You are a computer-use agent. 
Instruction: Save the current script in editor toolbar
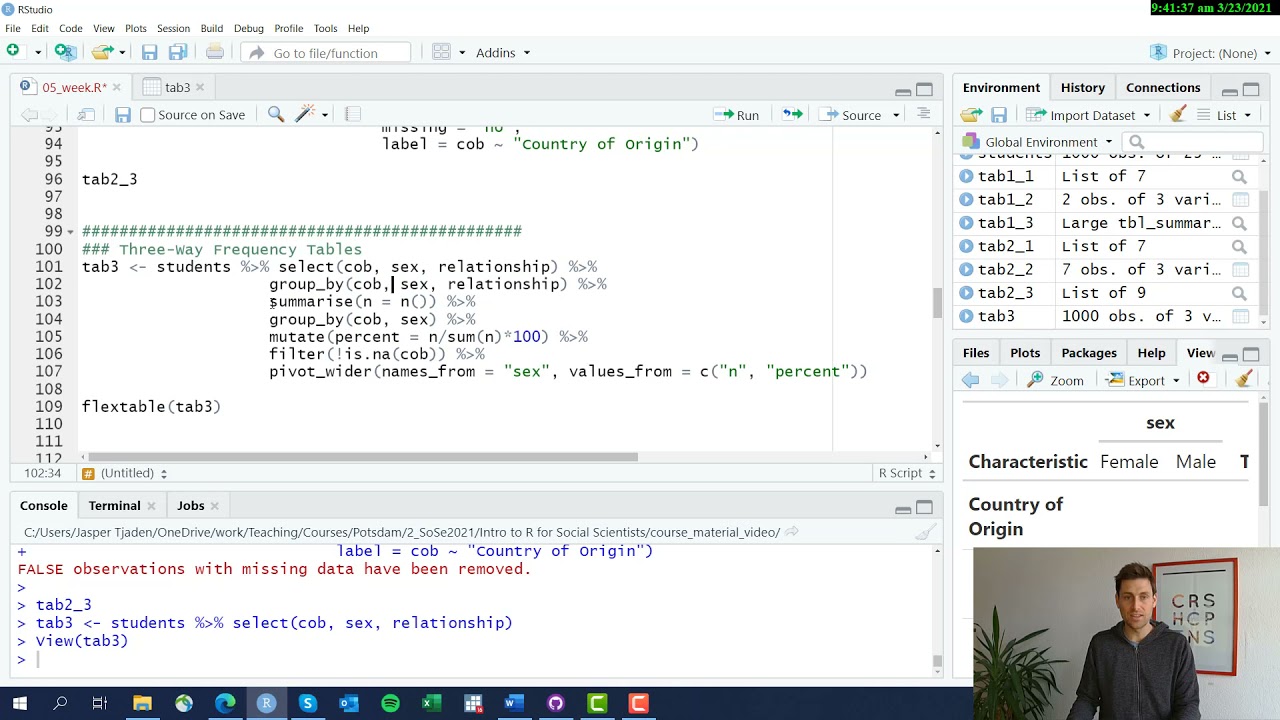[122, 115]
